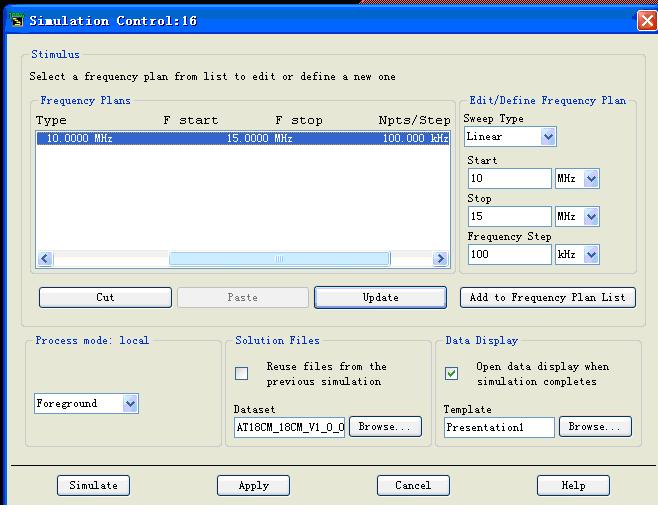This screenshot has width=658, height=514.
Task: Expand the Start frequency unit dropdown
Action: pyautogui.click(x=591, y=179)
